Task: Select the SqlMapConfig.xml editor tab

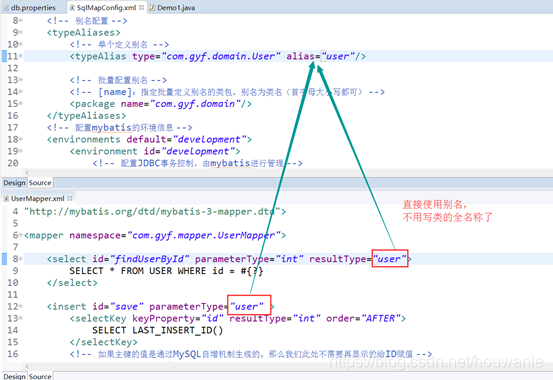Action: pos(106,7)
